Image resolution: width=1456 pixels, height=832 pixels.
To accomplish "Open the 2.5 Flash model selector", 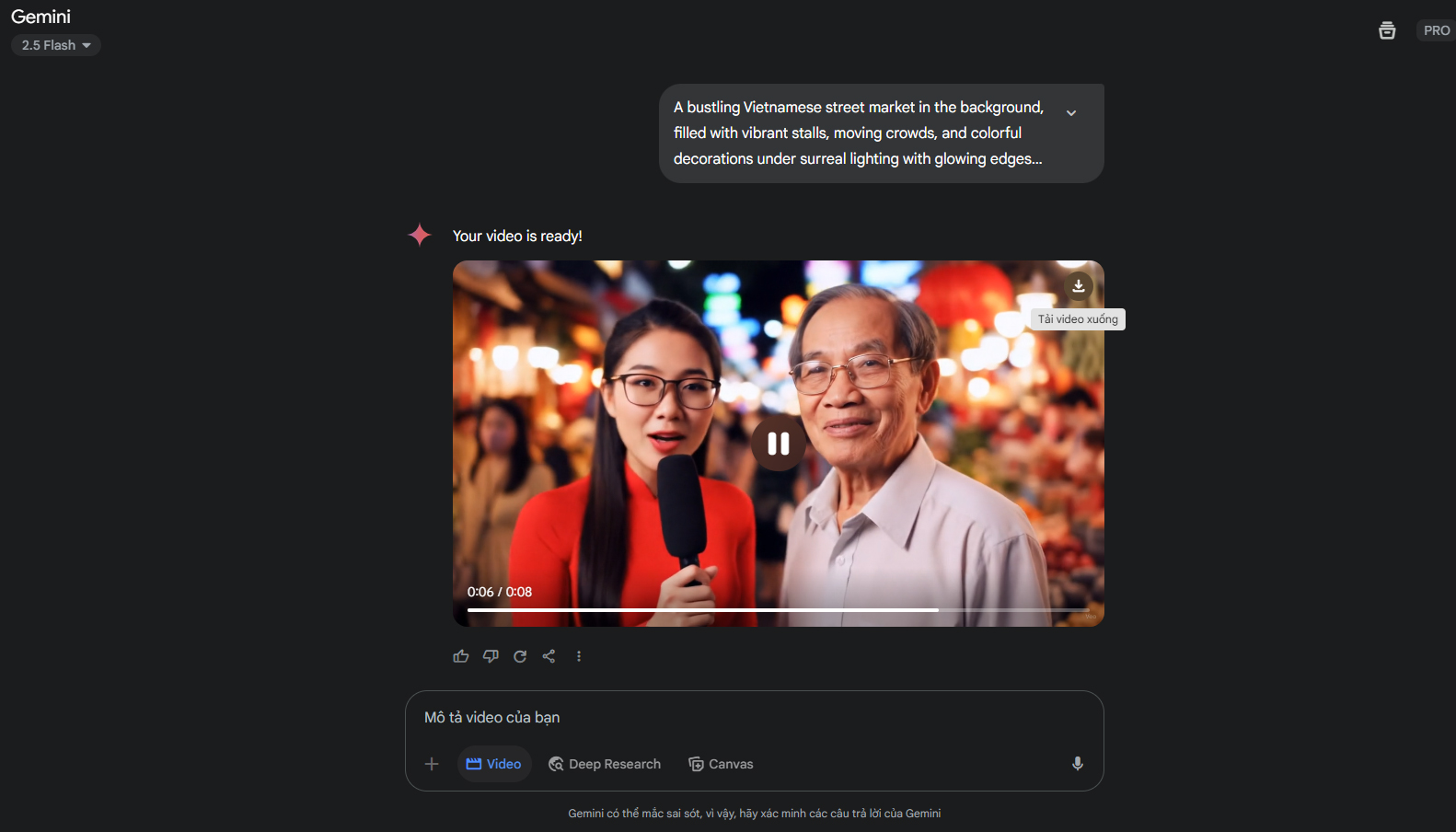I will pos(55,45).
